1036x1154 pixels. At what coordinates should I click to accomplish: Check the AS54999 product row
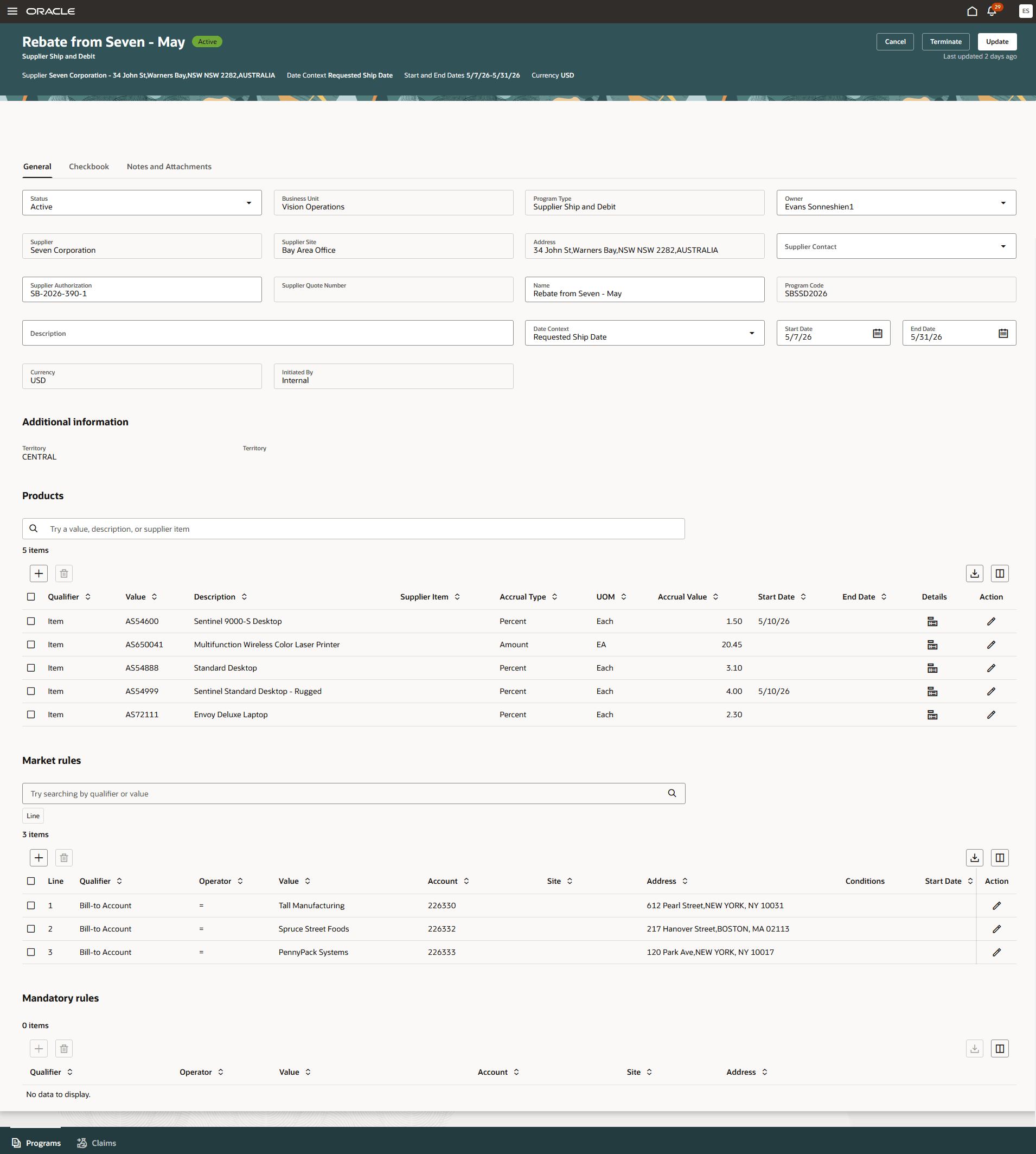point(31,691)
